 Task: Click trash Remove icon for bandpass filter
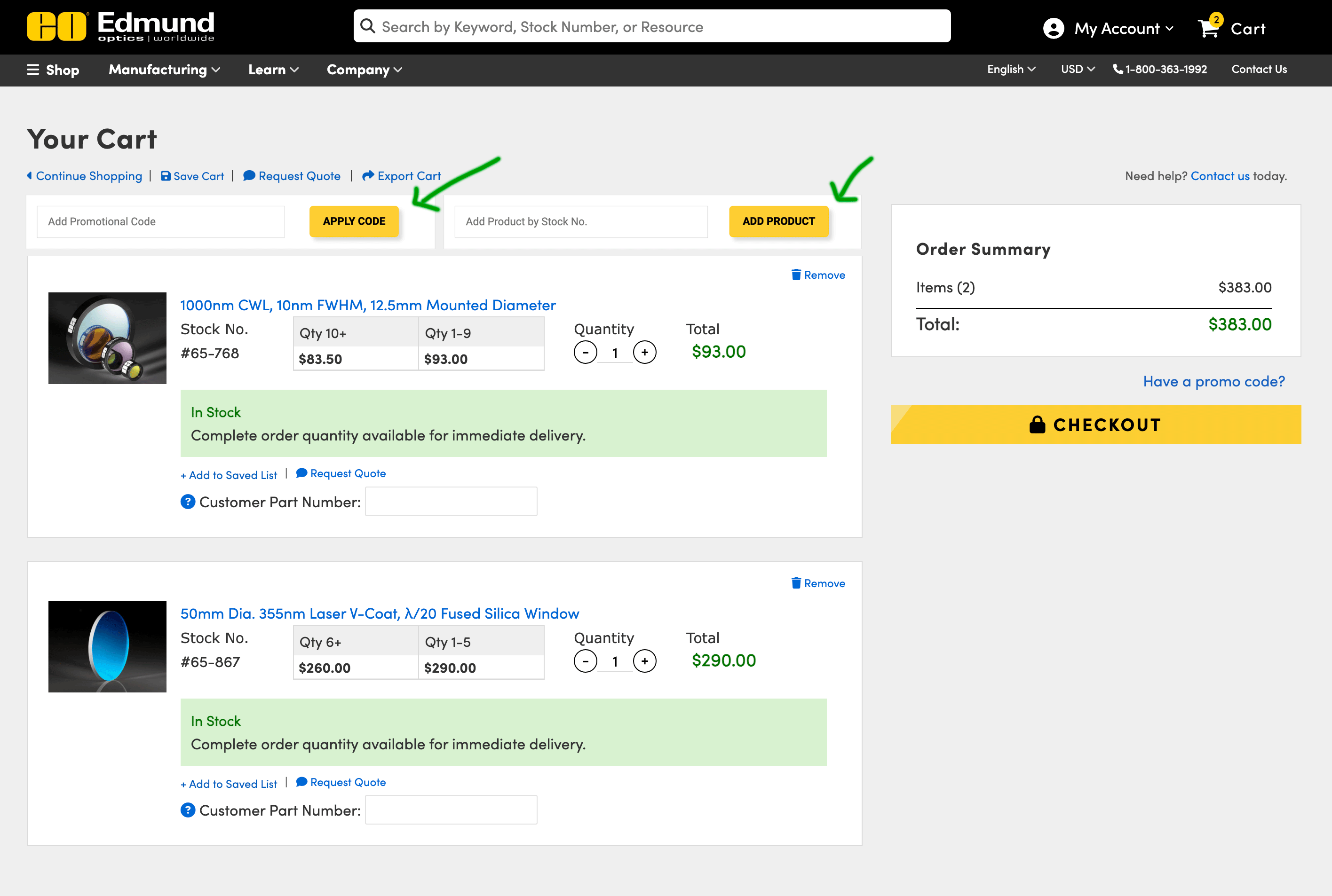(796, 275)
